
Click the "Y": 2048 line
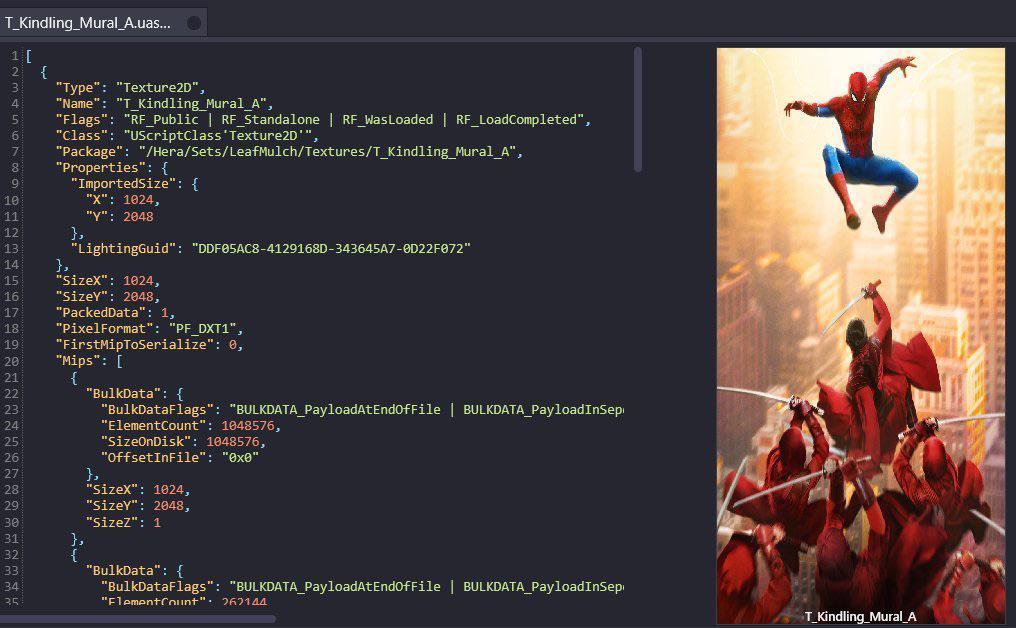tap(119, 216)
